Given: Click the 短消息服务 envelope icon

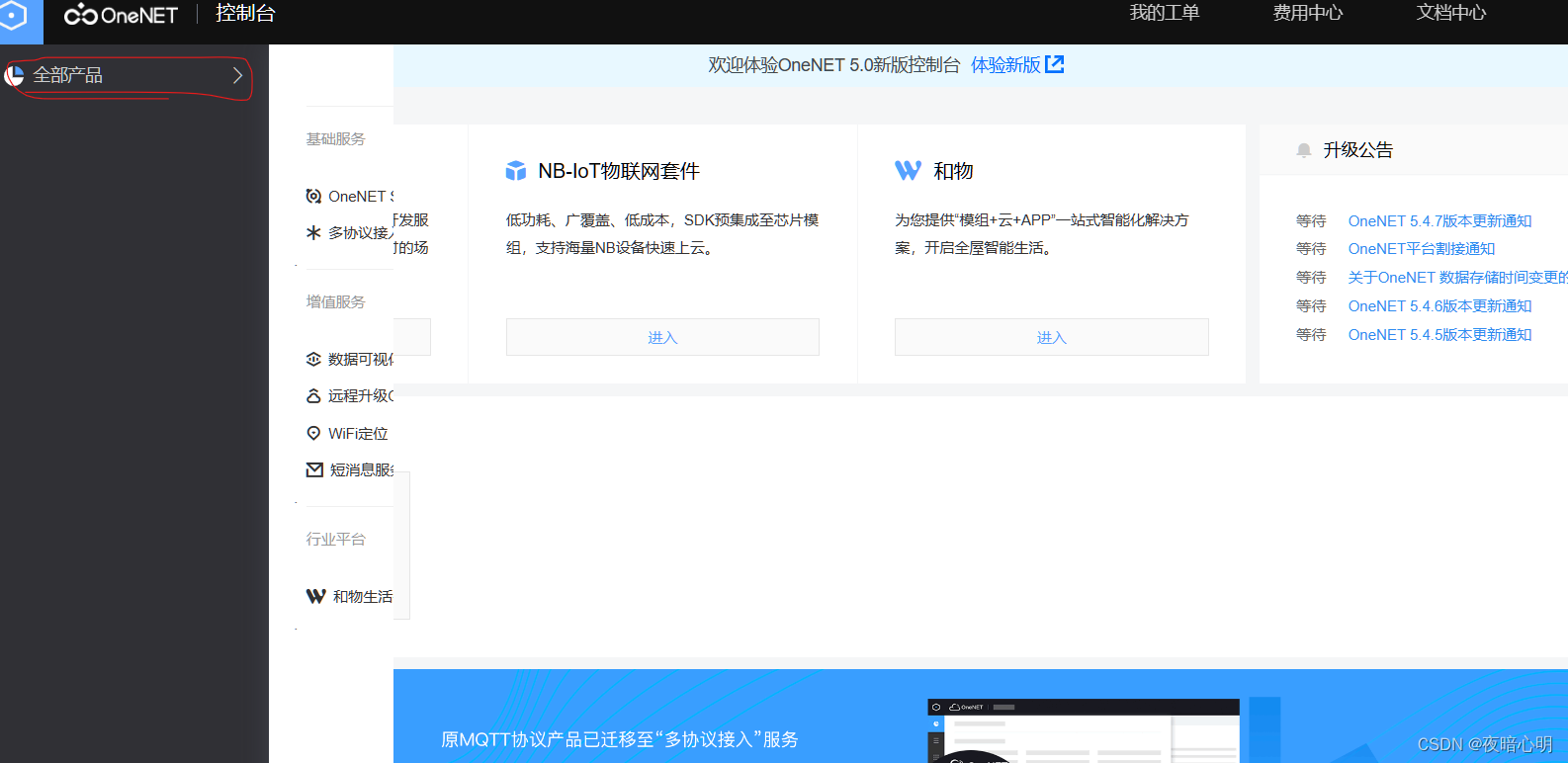Looking at the screenshot, I should click(x=314, y=470).
